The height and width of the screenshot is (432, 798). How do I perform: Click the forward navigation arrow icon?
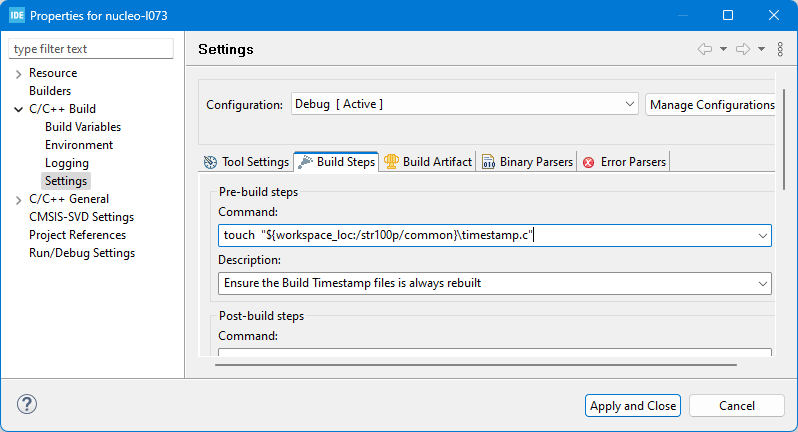click(743, 49)
